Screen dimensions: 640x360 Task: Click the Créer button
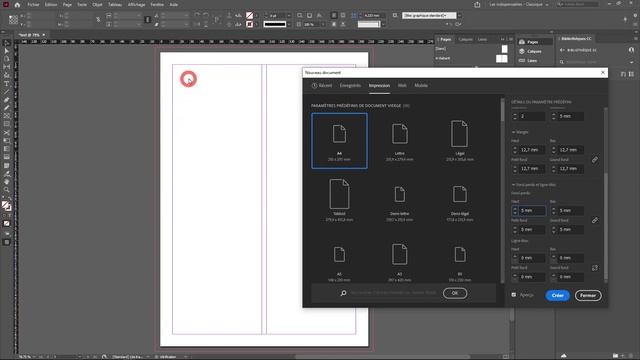click(558, 296)
